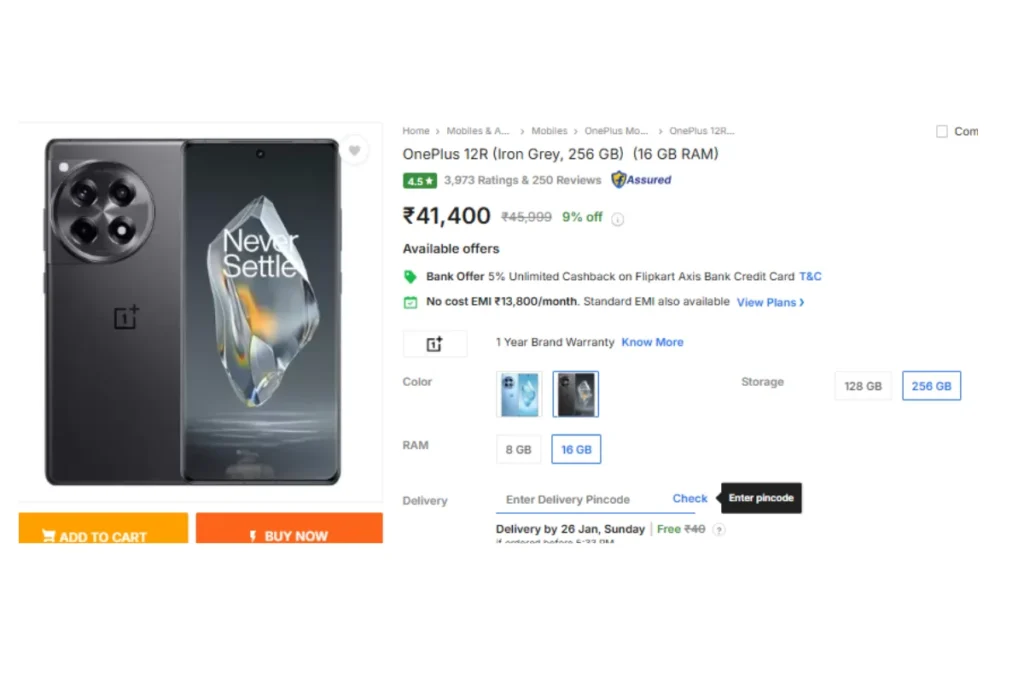Click the green Bank Offer tag icon
This screenshot has width=1024, height=683.
(x=410, y=277)
